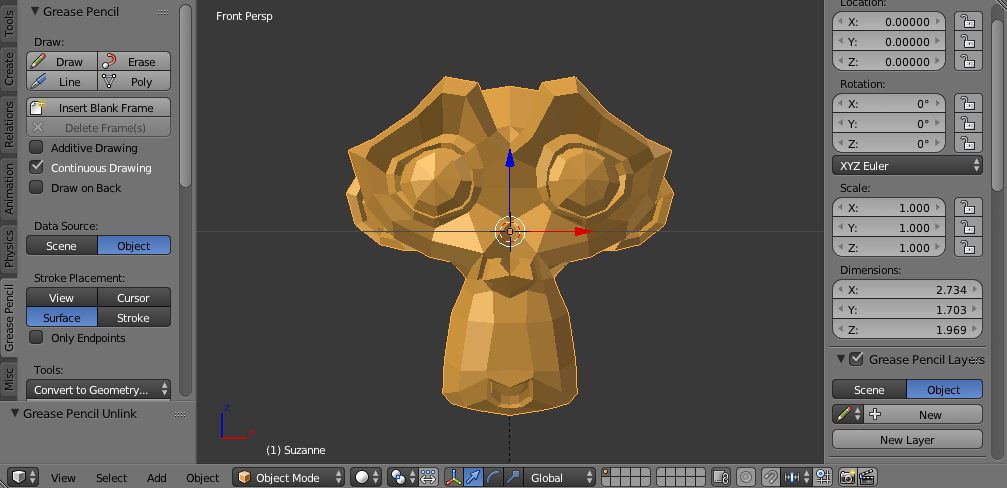Open Convert to Geometry dropdown
The width and height of the screenshot is (1007, 488).
tap(98, 390)
